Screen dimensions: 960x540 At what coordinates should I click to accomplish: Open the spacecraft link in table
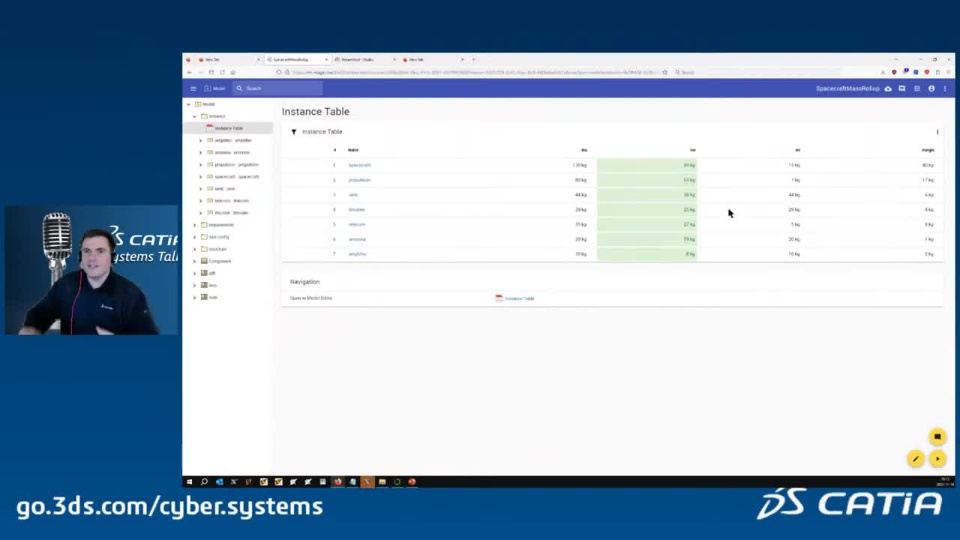pyautogui.click(x=359, y=165)
